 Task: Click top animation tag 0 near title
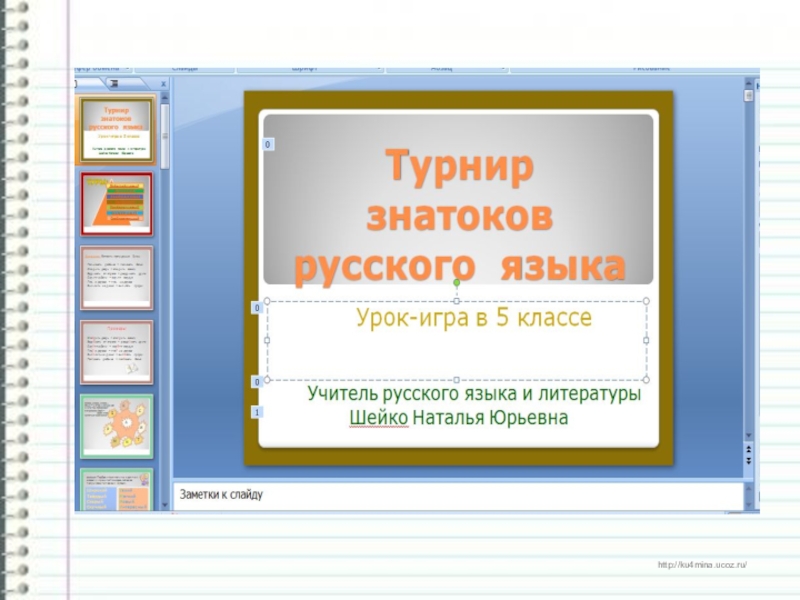coord(267,146)
